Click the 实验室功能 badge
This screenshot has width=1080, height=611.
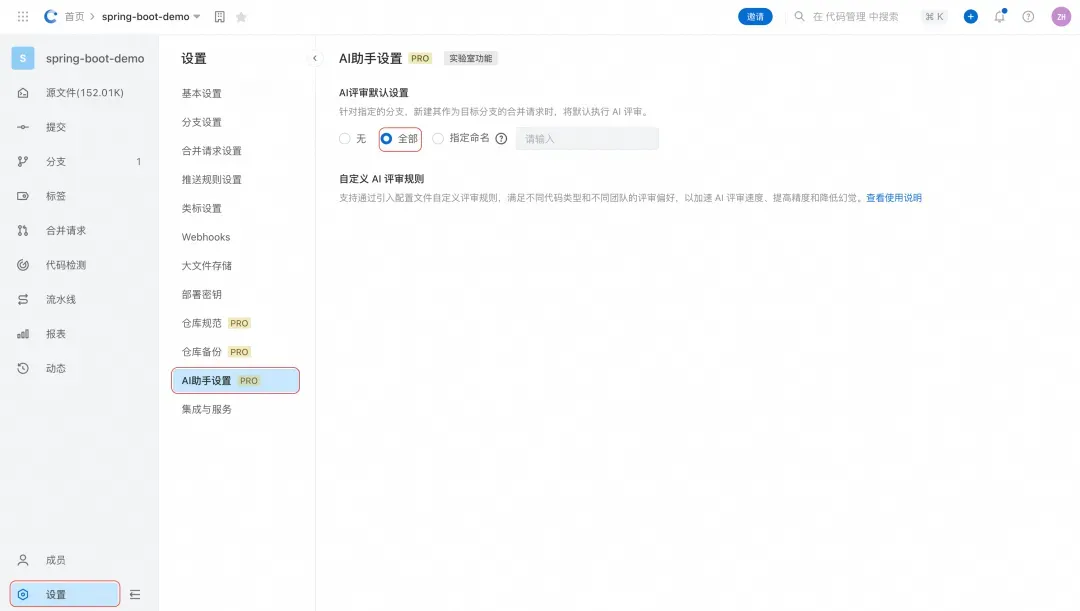click(x=470, y=59)
